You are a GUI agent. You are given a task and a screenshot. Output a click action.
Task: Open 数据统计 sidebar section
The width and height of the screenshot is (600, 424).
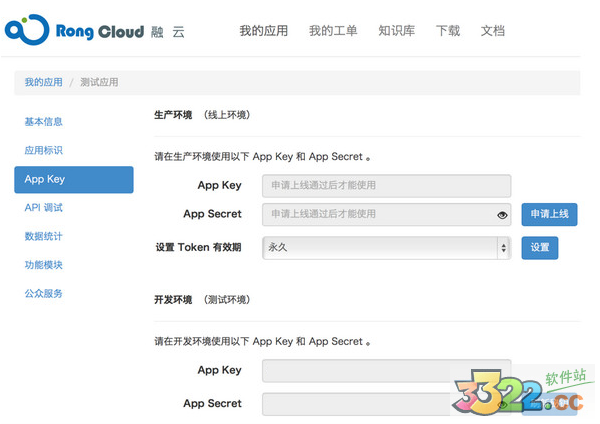click(44, 236)
